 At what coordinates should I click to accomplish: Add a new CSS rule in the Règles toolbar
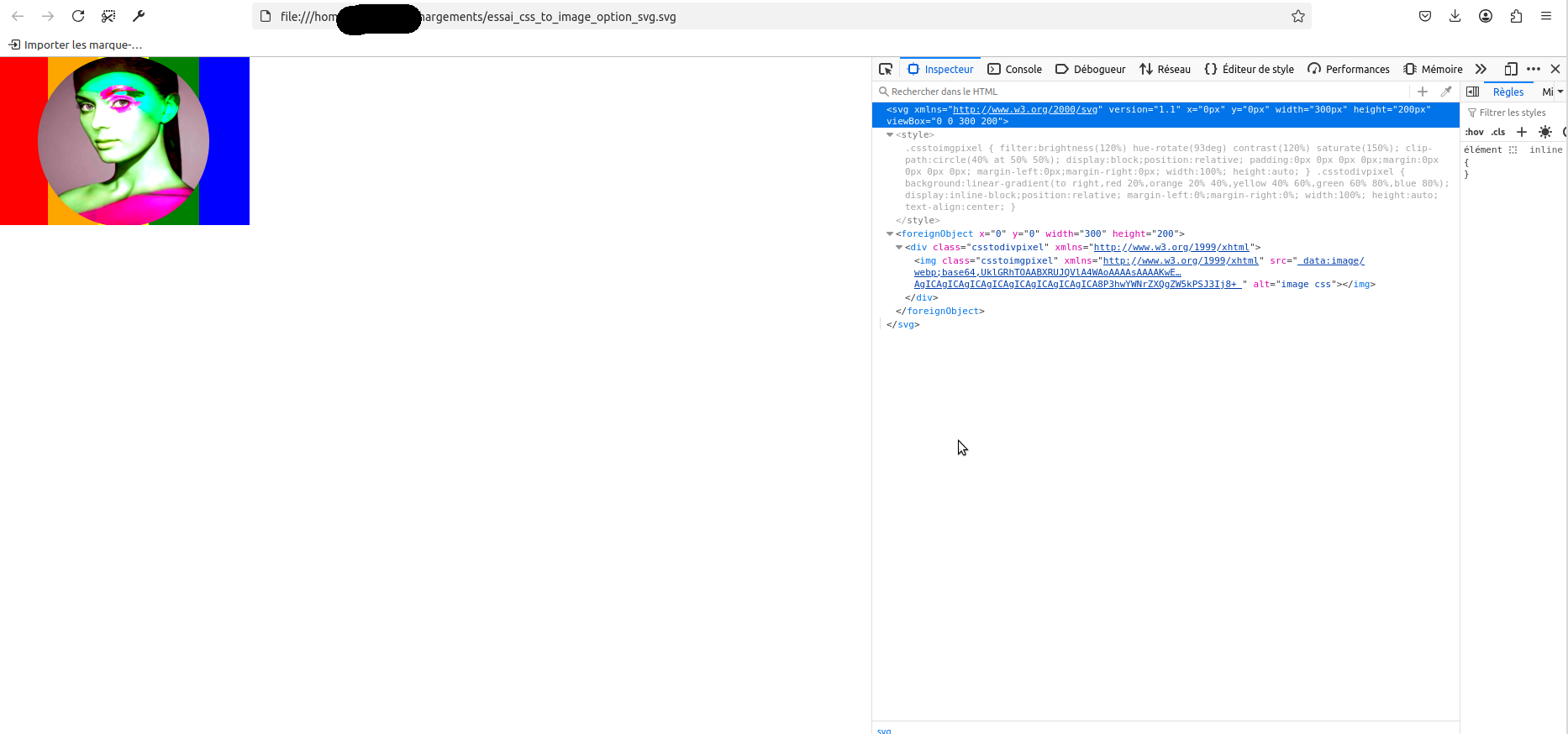point(1522,132)
